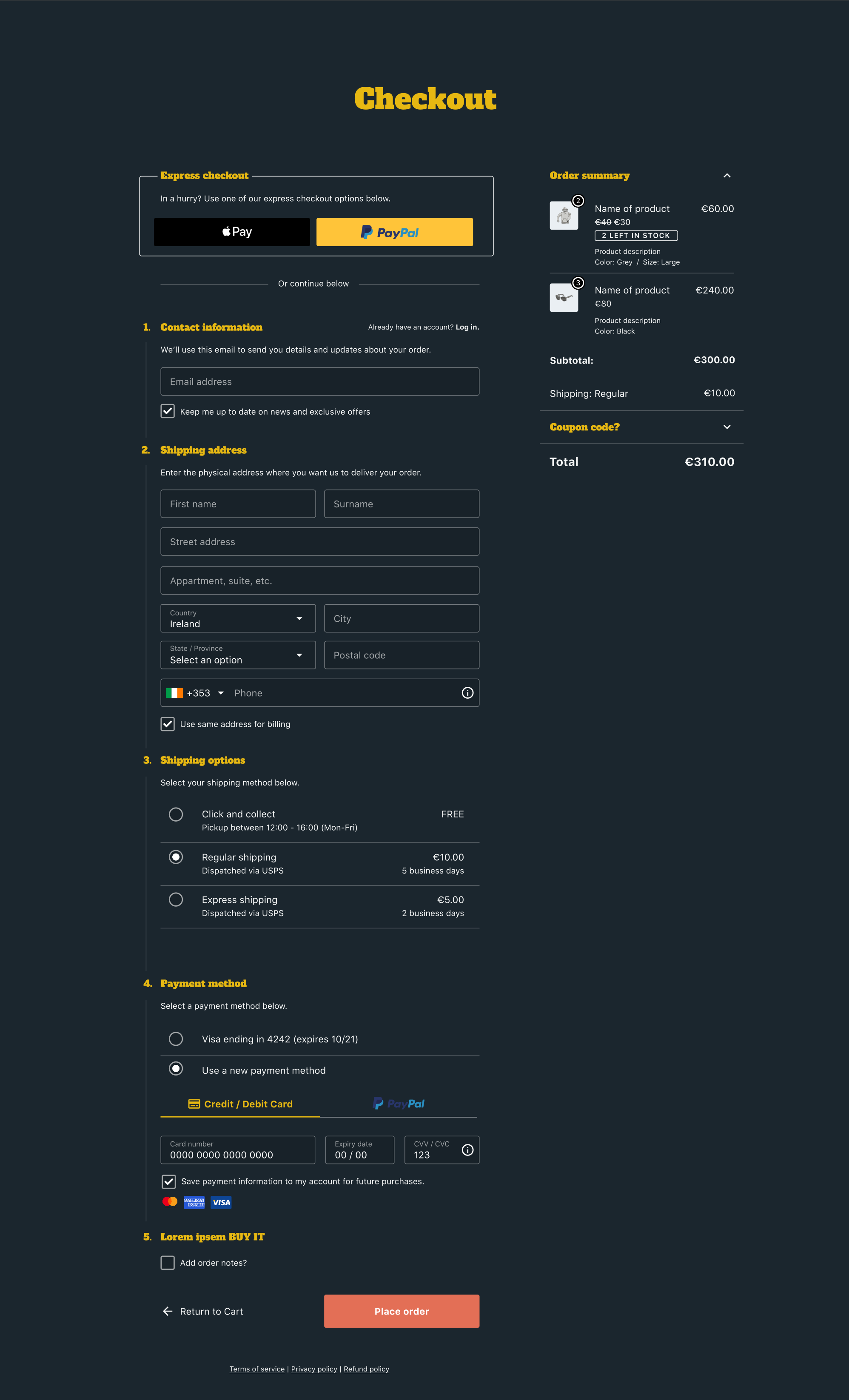Click the Email address input field
The height and width of the screenshot is (1400, 849).
(x=319, y=381)
